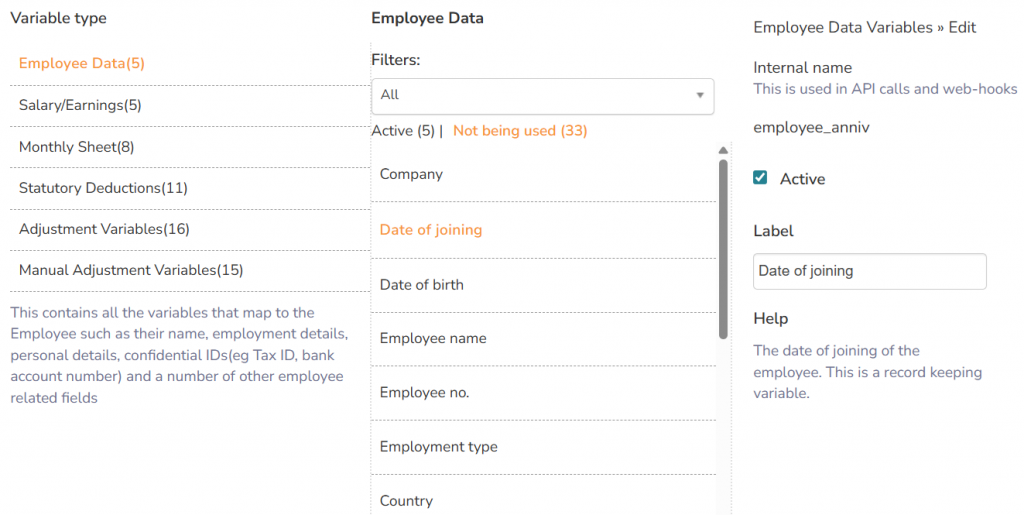Viewport: 1024px width, 515px height.
Task: Uncheck the Active checkbox
Action: 760,178
